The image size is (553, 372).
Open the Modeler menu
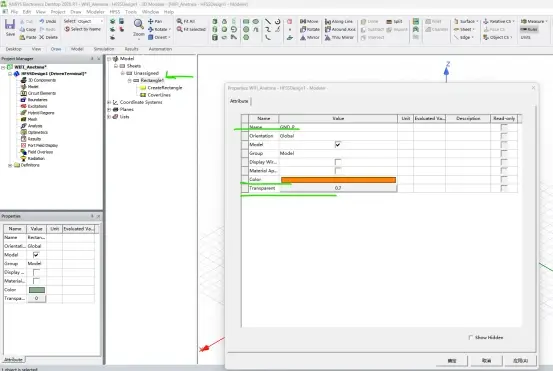pos(95,12)
